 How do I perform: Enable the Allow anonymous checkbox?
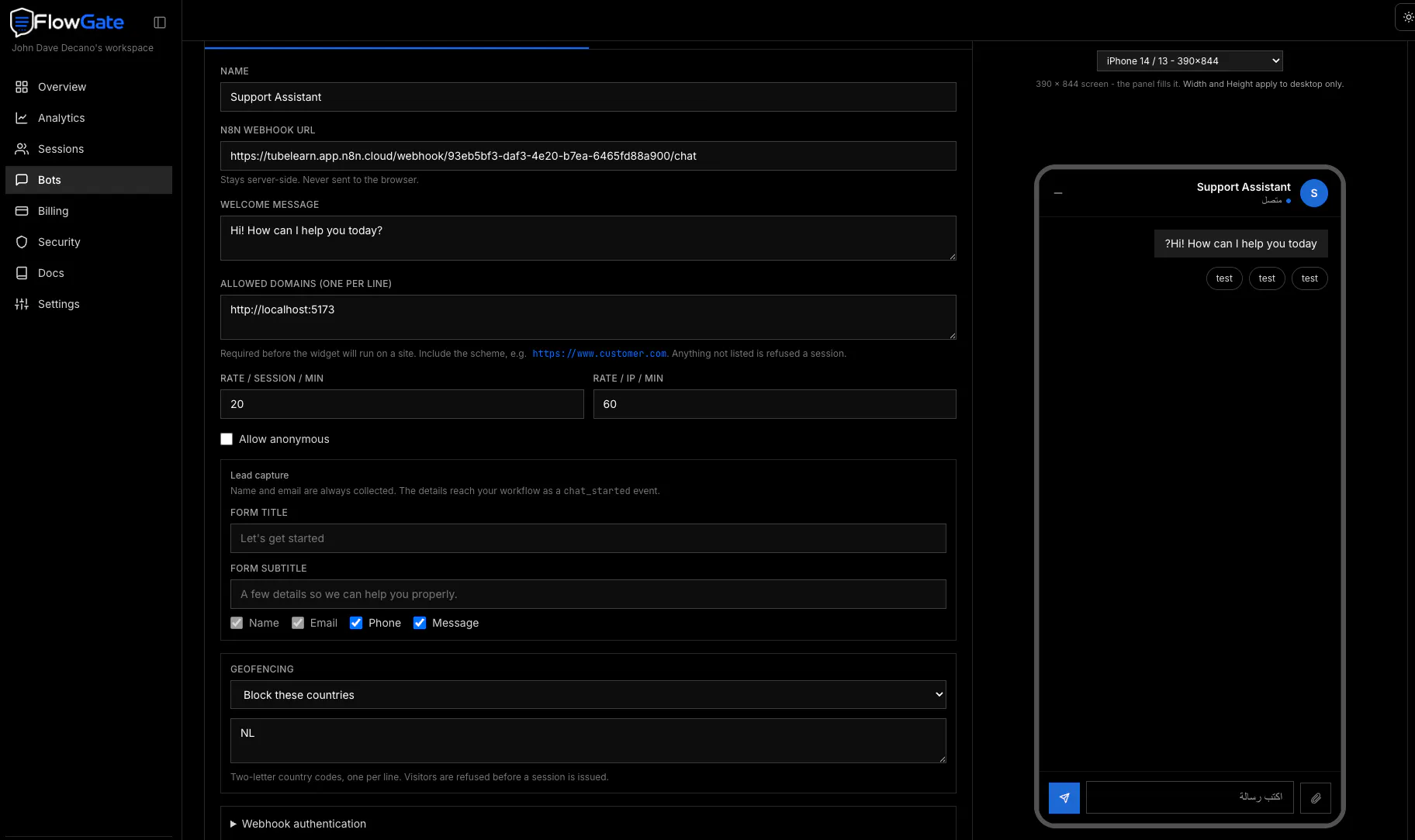coord(227,439)
